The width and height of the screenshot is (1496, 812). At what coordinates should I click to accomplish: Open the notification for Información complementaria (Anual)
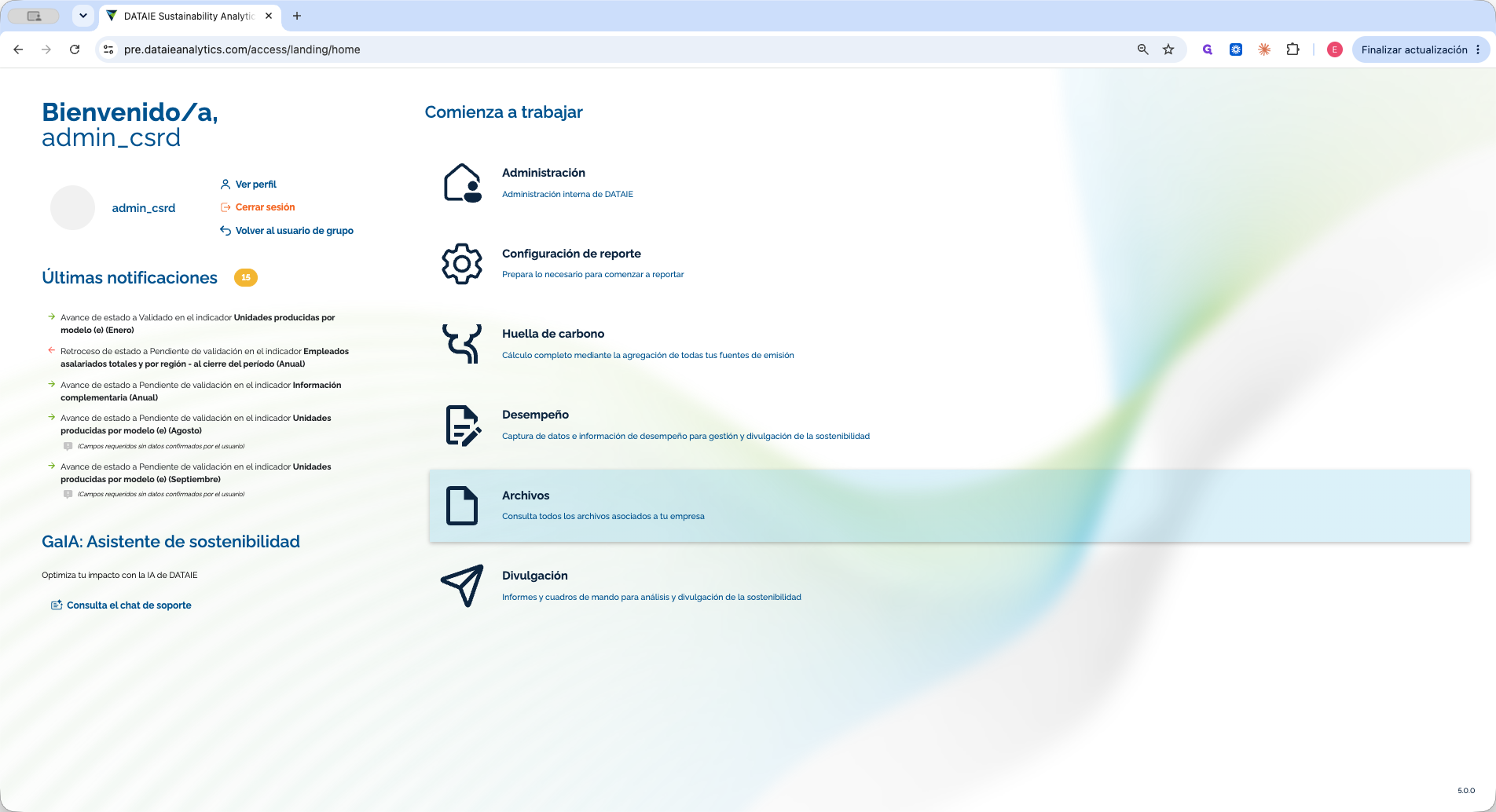coord(200,391)
